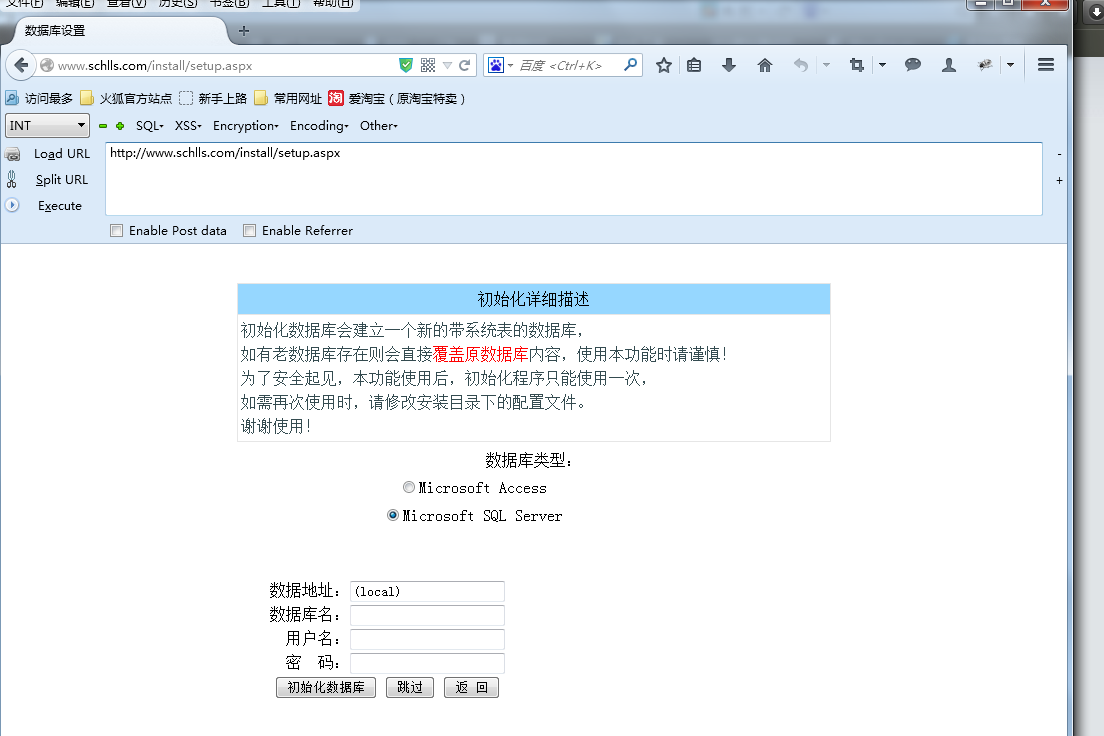This screenshot has width=1104, height=736.
Task: Click the crop screenshot tool icon
Action: click(x=856, y=66)
